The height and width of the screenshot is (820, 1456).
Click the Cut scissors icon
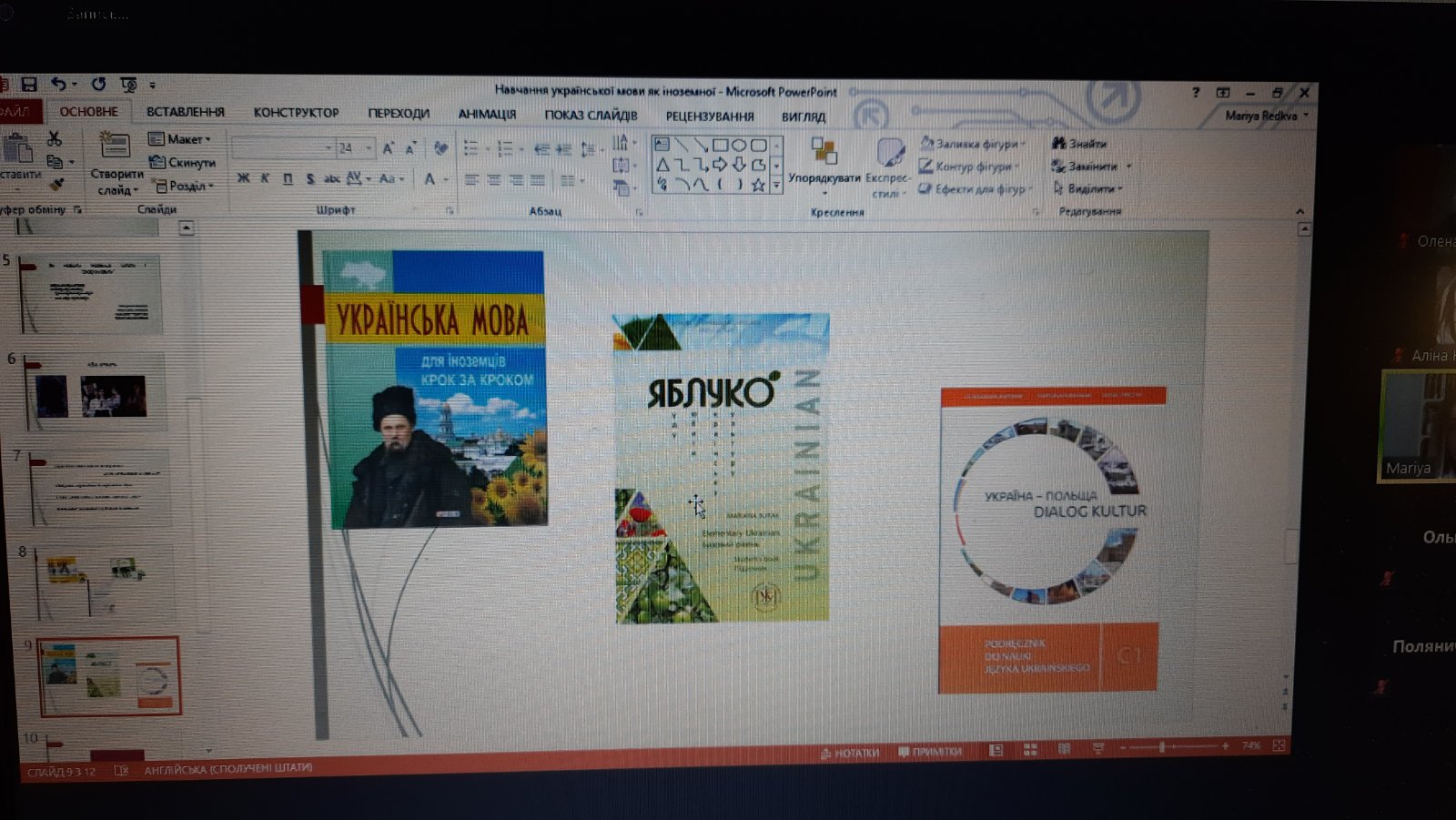coord(55,138)
